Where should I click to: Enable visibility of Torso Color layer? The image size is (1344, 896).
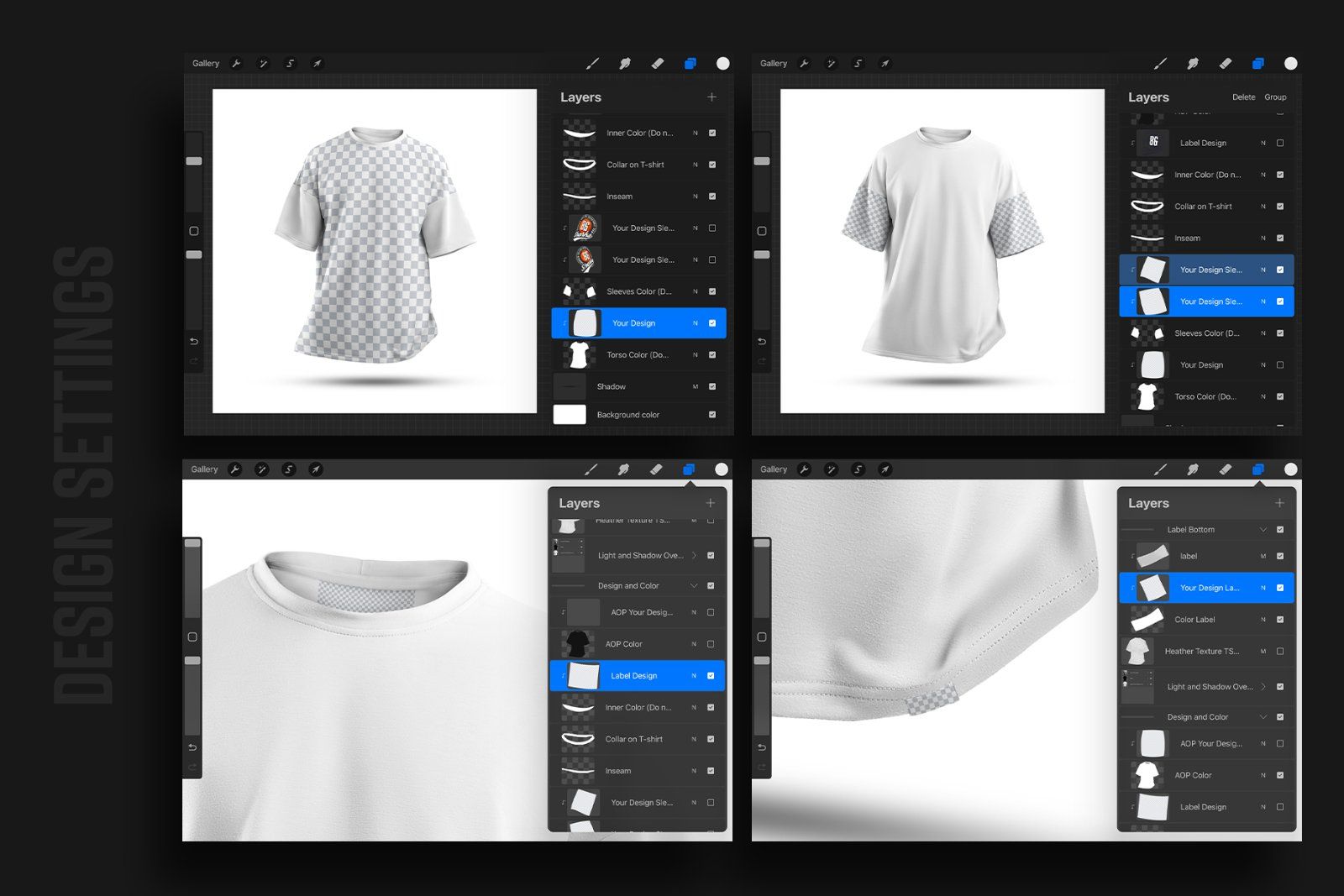pos(712,354)
